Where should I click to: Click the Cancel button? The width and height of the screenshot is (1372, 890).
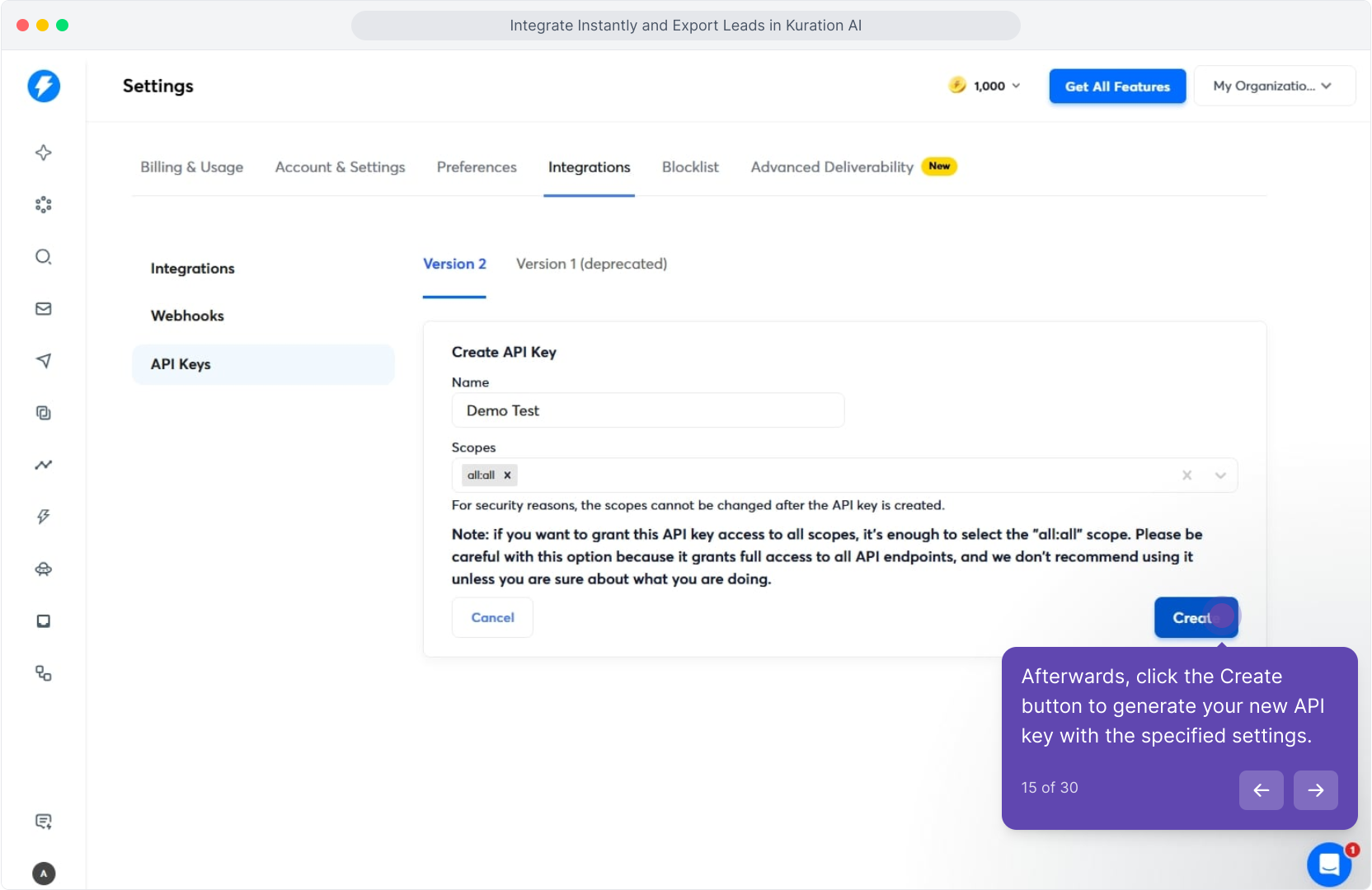click(x=492, y=617)
